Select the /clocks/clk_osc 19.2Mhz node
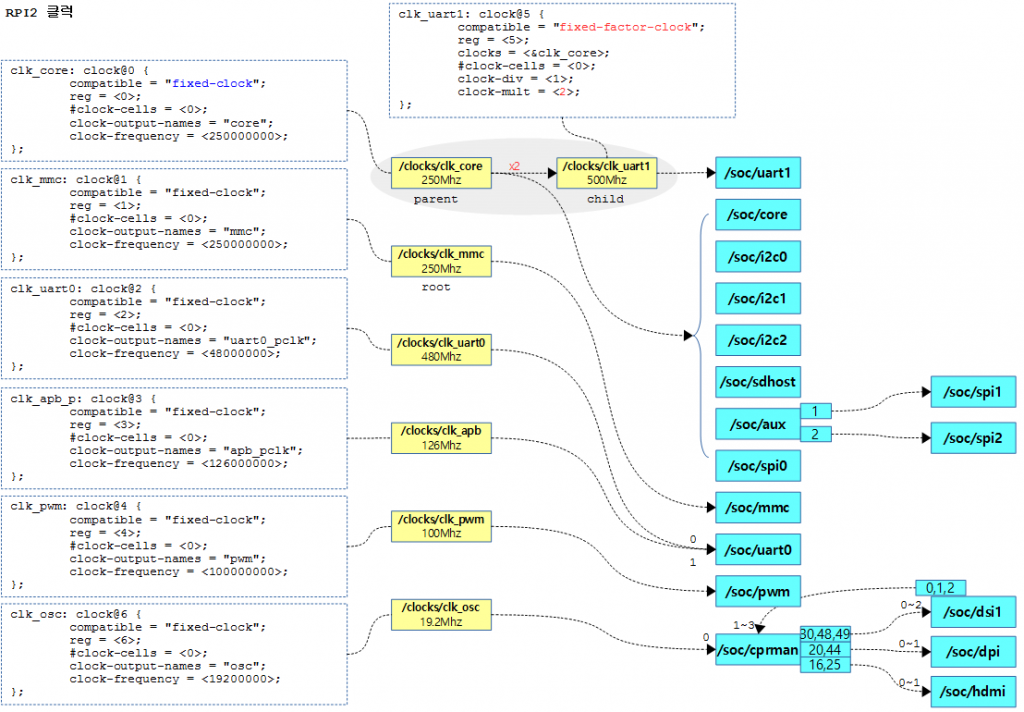 pos(441,615)
